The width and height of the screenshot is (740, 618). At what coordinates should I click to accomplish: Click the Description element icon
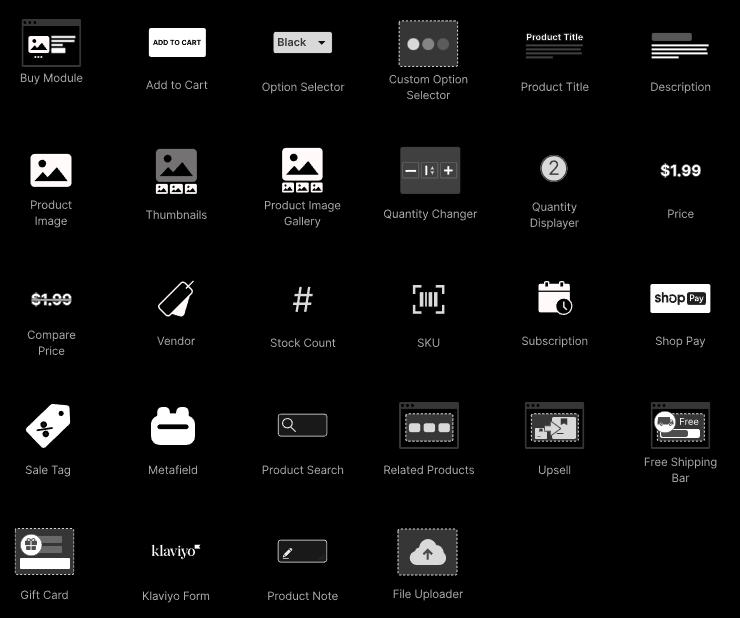pos(680,46)
